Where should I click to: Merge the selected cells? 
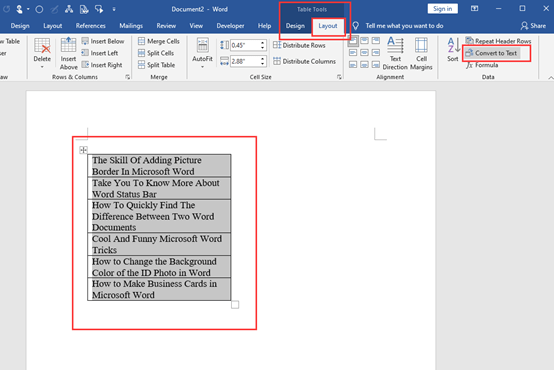pyautogui.click(x=159, y=41)
